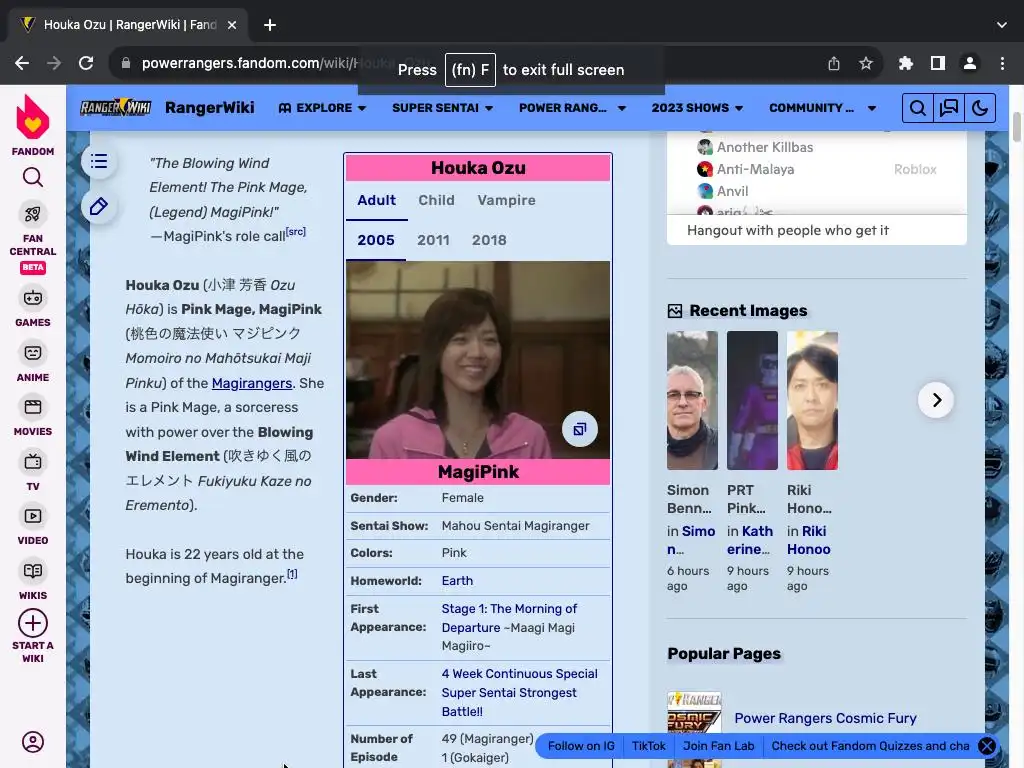Screen dimensions: 1024x768
Task: Open the browser extensions puzzle icon
Action: point(906,63)
